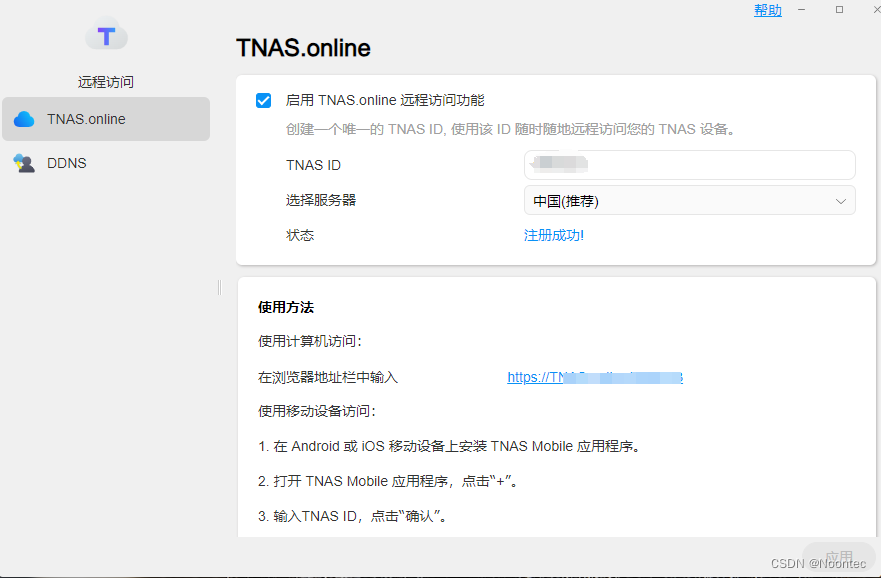Expand the server dropdown chevron arrow
Image resolution: width=881 pixels, height=578 pixels.
click(x=841, y=201)
